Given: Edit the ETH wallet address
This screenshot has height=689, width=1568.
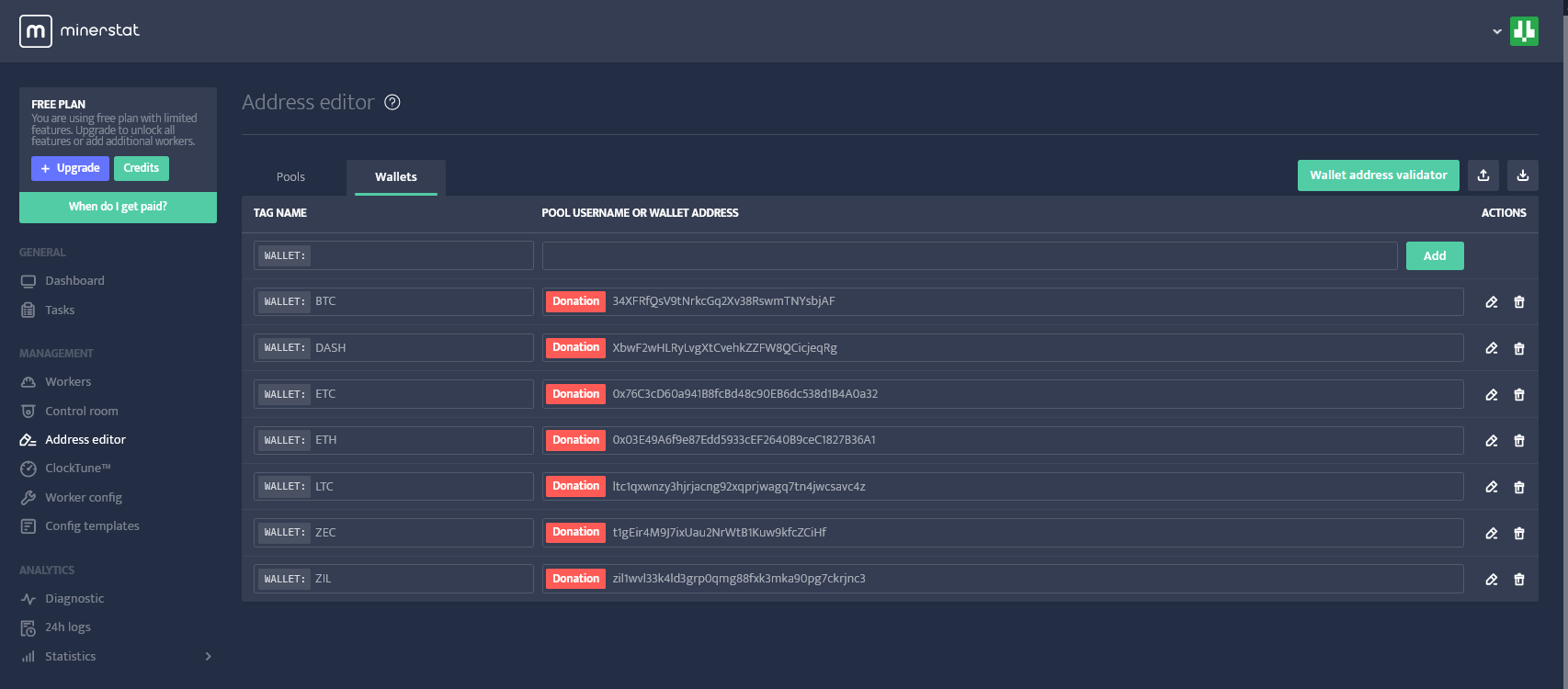Looking at the screenshot, I should point(1492,441).
